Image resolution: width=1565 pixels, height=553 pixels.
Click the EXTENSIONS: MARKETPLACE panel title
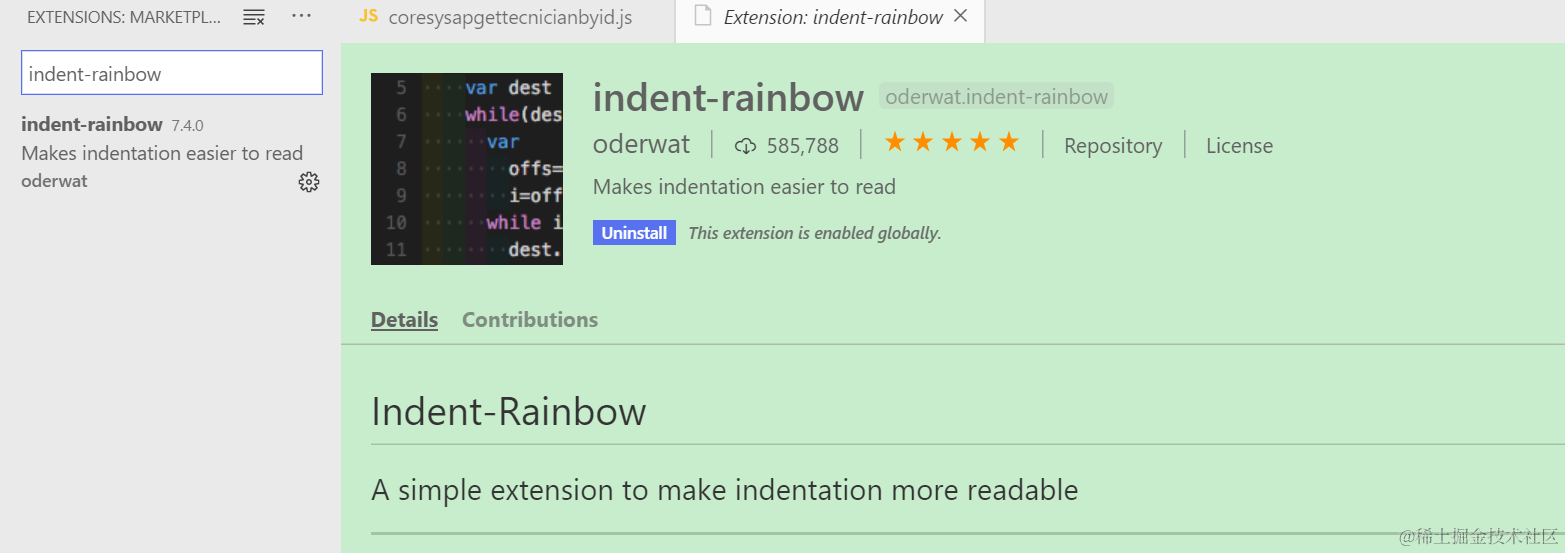point(124,18)
